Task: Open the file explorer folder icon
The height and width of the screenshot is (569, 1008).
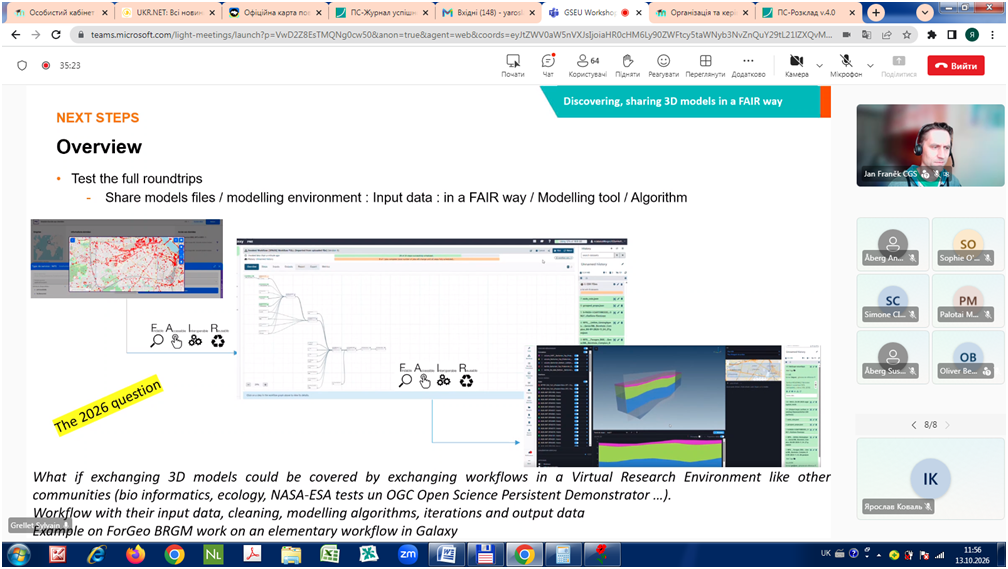Action: click(x=291, y=554)
